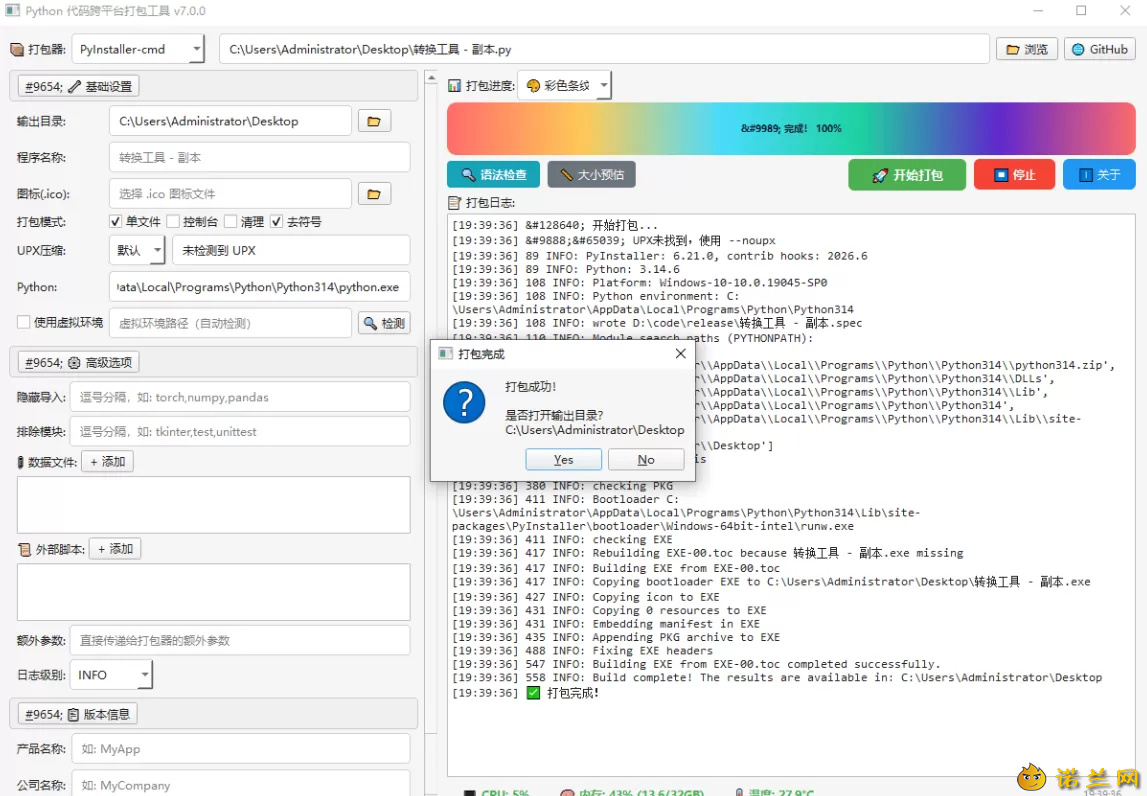Click the 大小预估 size estimate button
Viewport: 1147px width, 796px height.
point(591,175)
